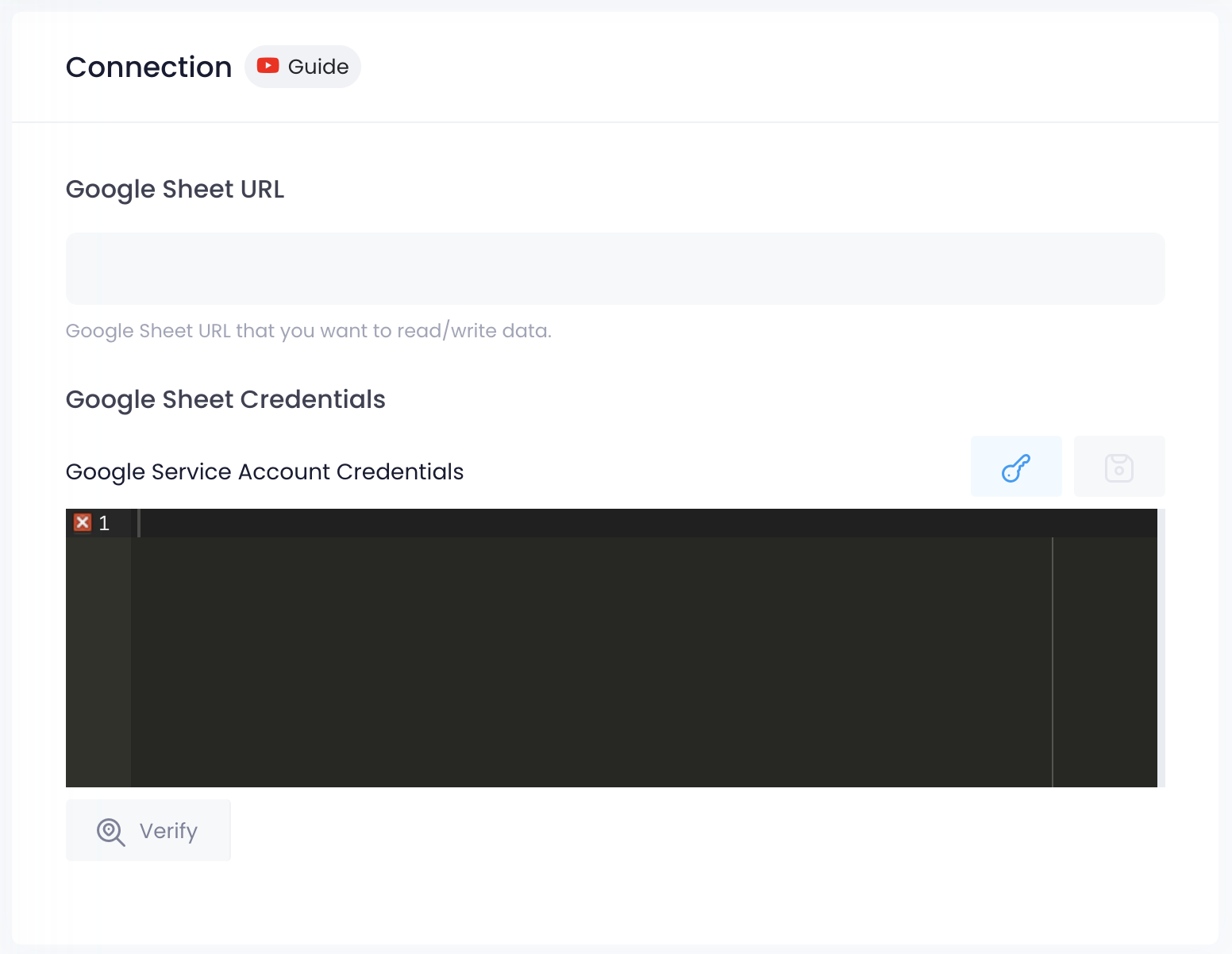Open the Guide video link
The height and width of the screenshot is (954, 1232).
[x=318, y=67]
